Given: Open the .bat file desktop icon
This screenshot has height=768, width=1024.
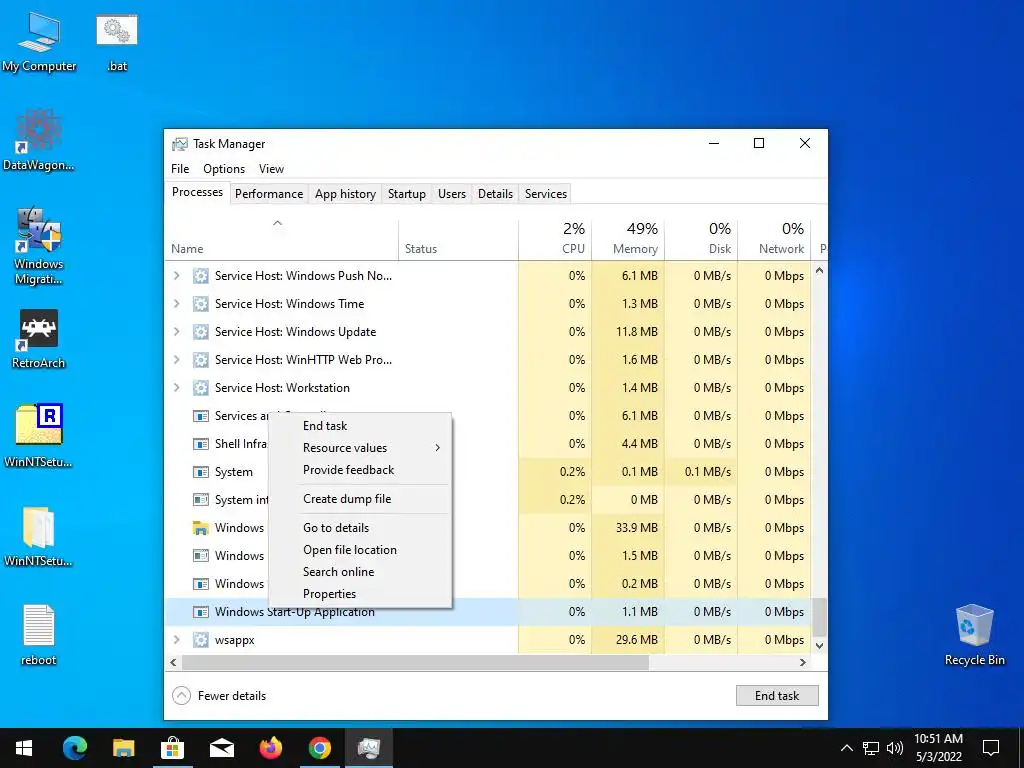Looking at the screenshot, I should tap(117, 41).
